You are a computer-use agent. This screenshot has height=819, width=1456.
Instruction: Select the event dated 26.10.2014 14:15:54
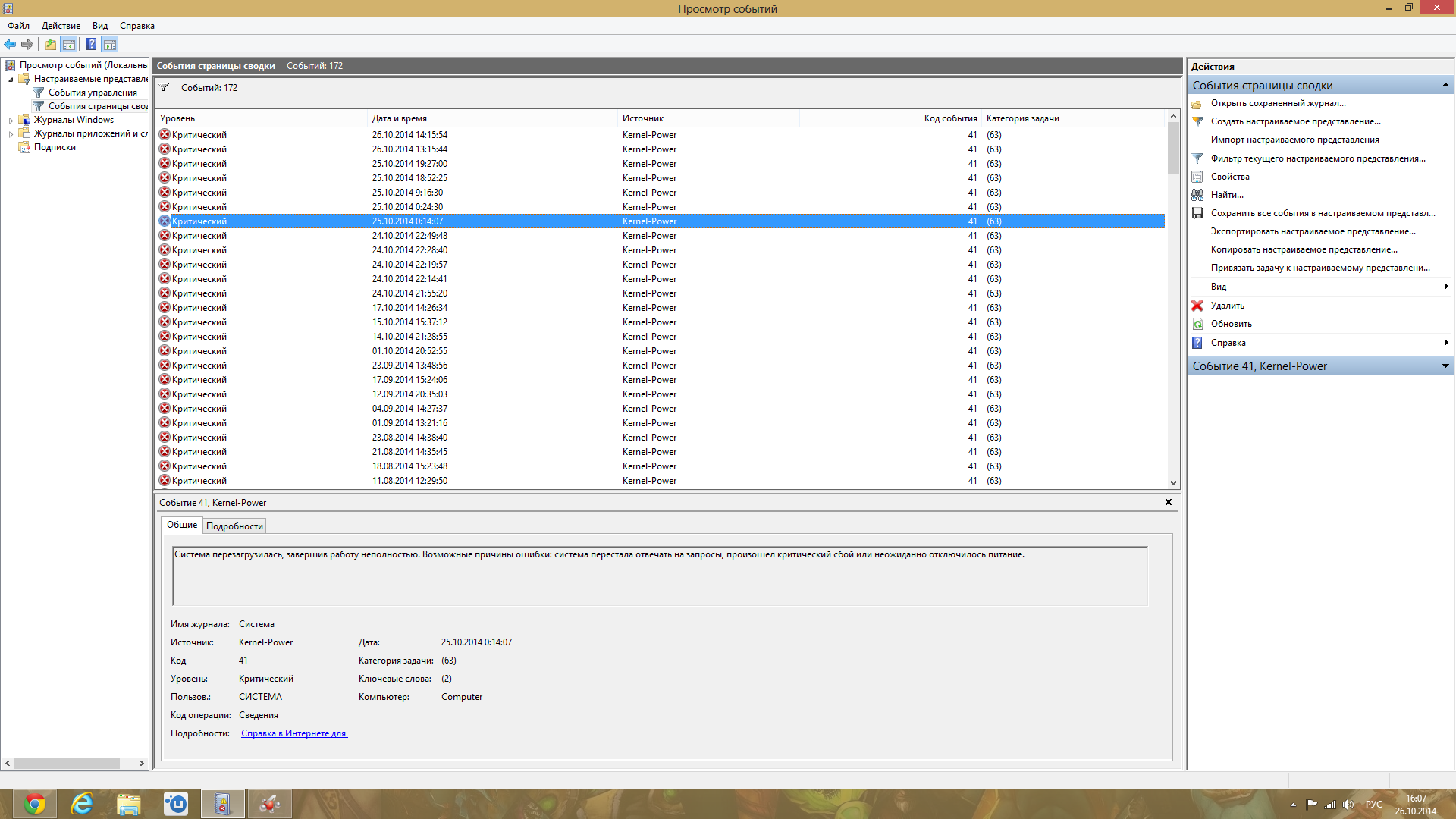(x=409, y=135)
